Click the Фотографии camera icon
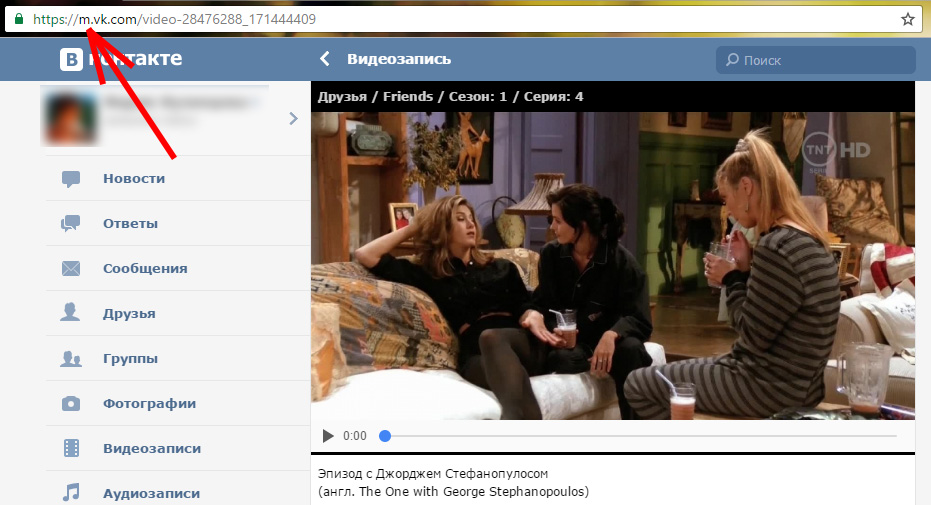Screen dimensions: 931x505 tap(71, 404)
